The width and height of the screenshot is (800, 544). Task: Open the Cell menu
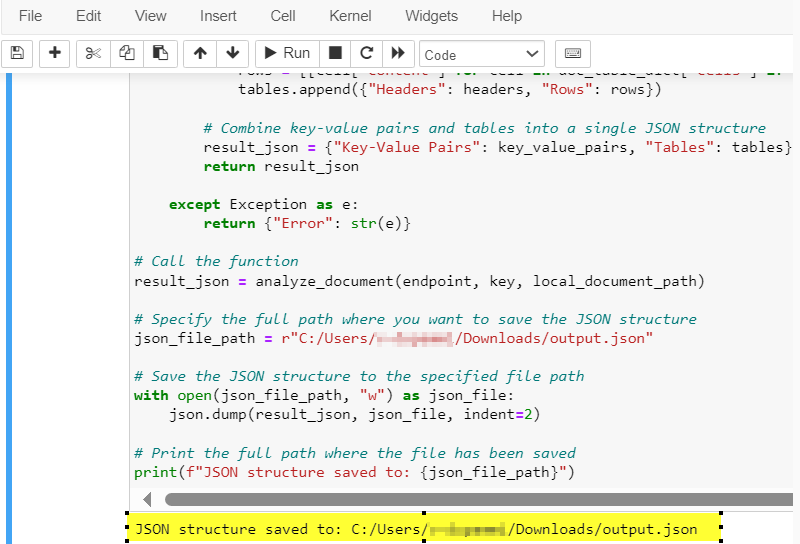(x=283, y=16)
